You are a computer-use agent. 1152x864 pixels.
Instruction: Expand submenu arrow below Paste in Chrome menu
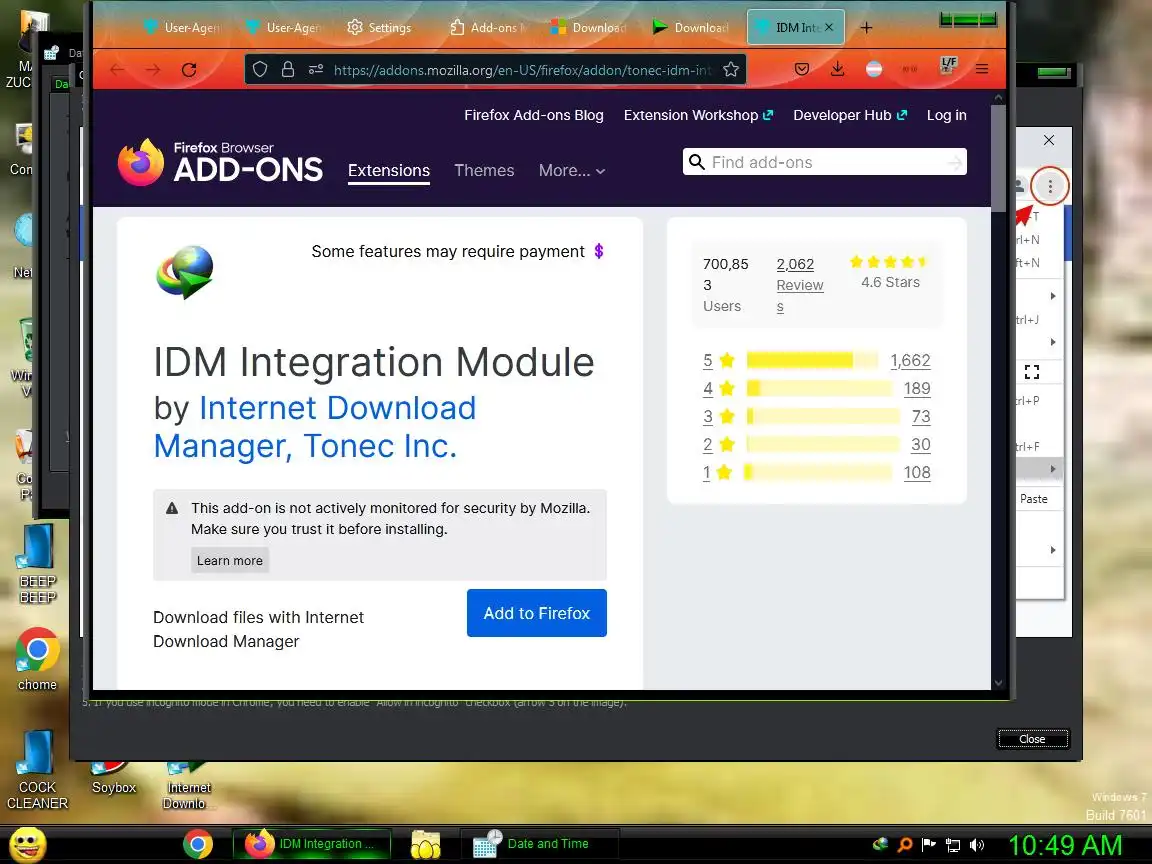(1053, 550)
